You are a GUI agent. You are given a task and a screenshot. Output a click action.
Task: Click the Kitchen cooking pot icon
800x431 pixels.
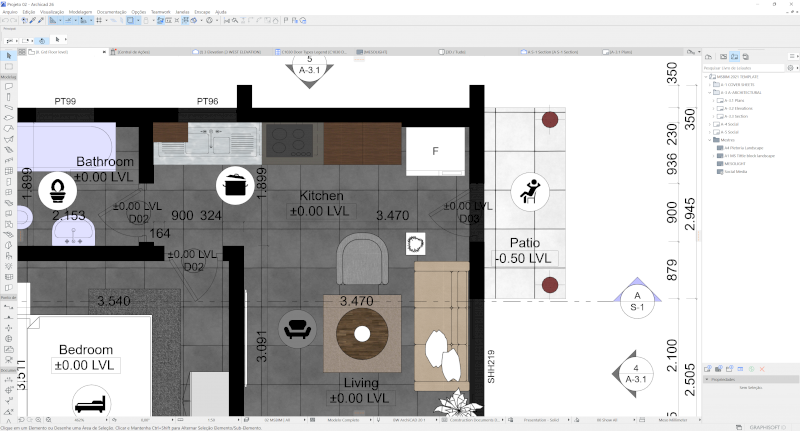233,185
